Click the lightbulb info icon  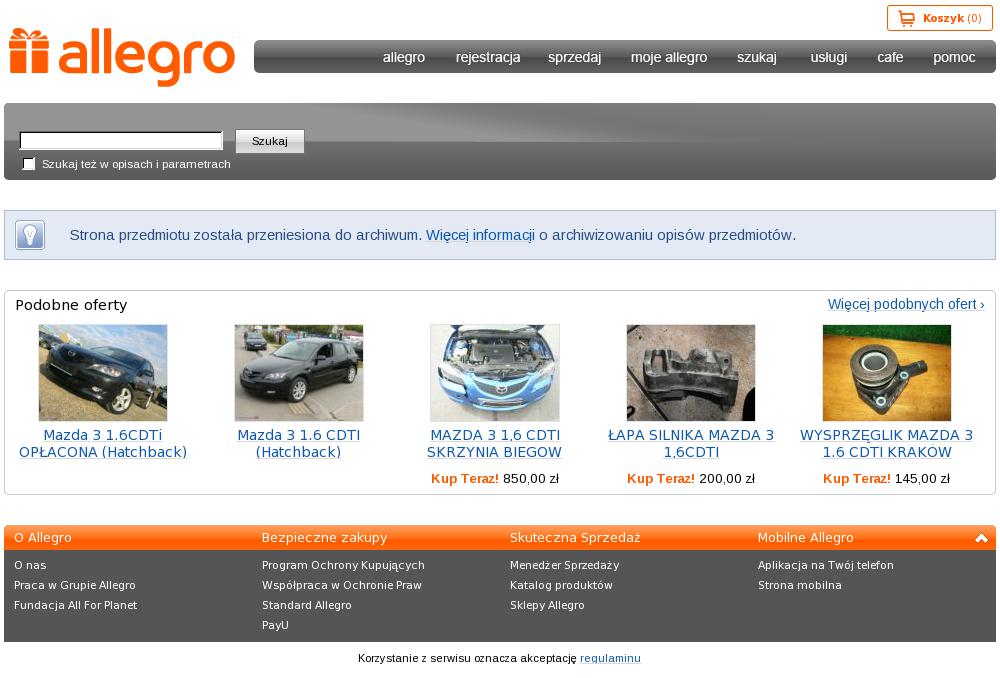pos(30,235)
